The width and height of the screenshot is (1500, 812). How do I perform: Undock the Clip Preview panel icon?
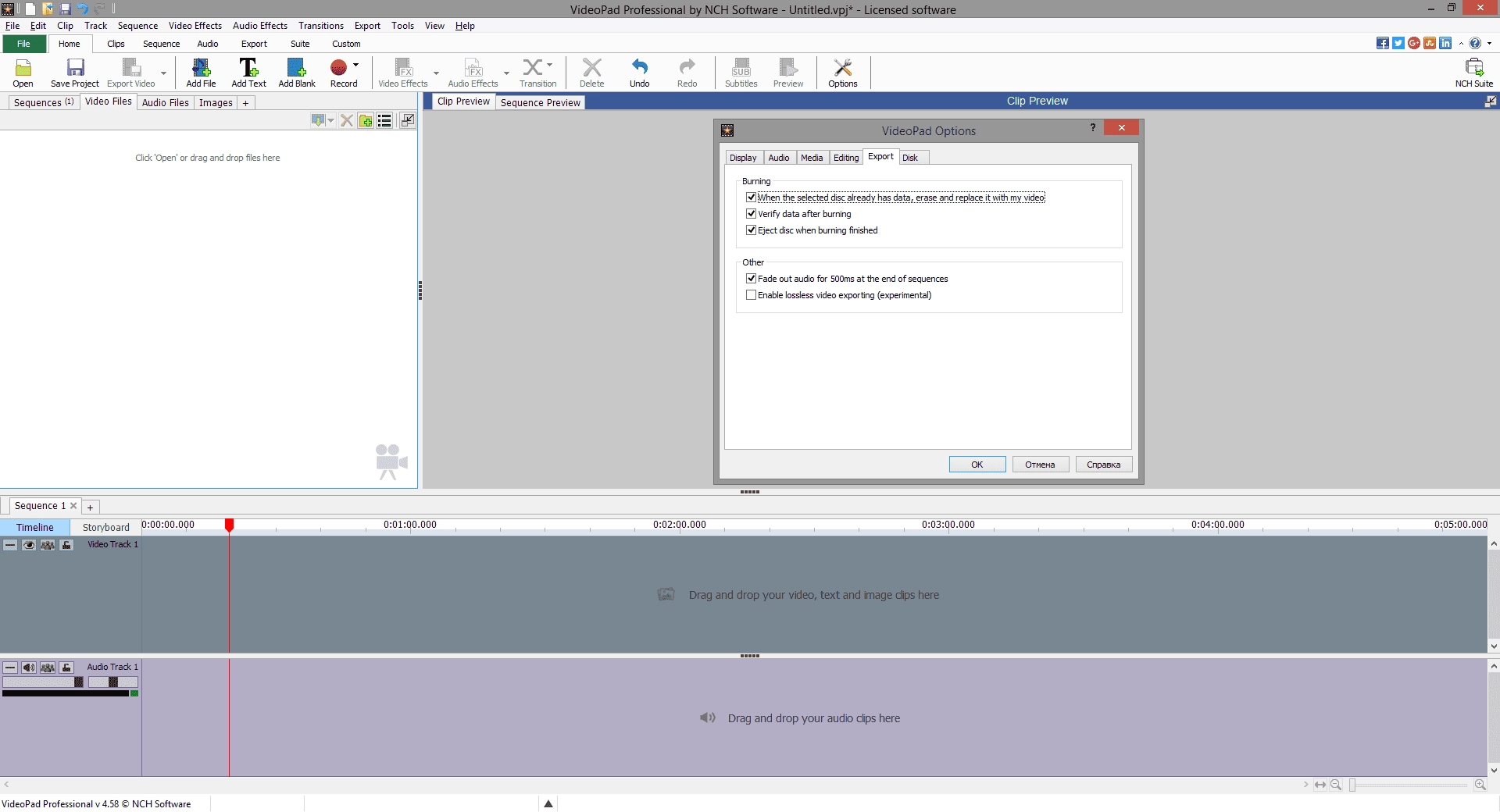(1491, 101)
